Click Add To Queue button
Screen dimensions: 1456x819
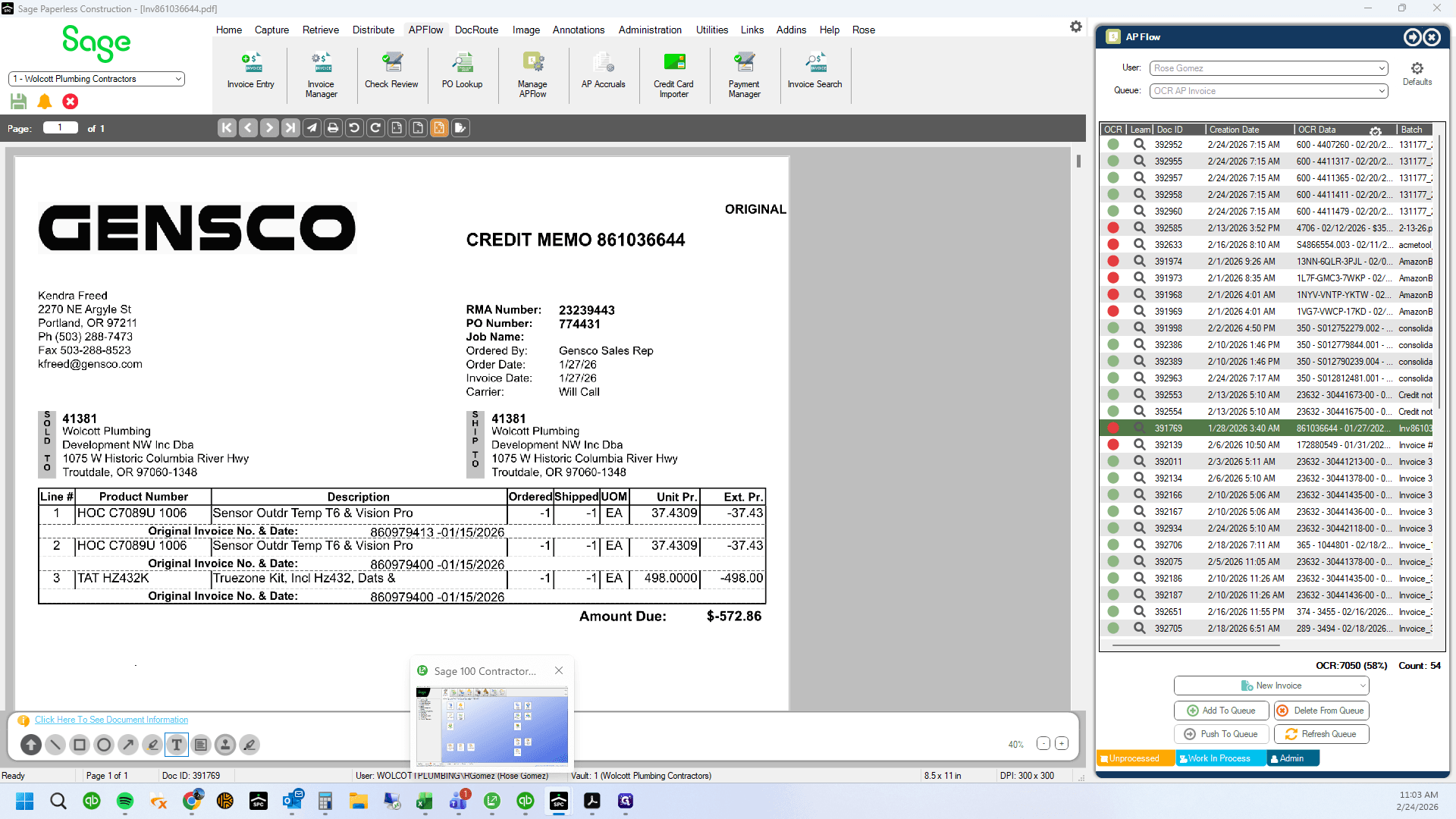(1221, 711)
